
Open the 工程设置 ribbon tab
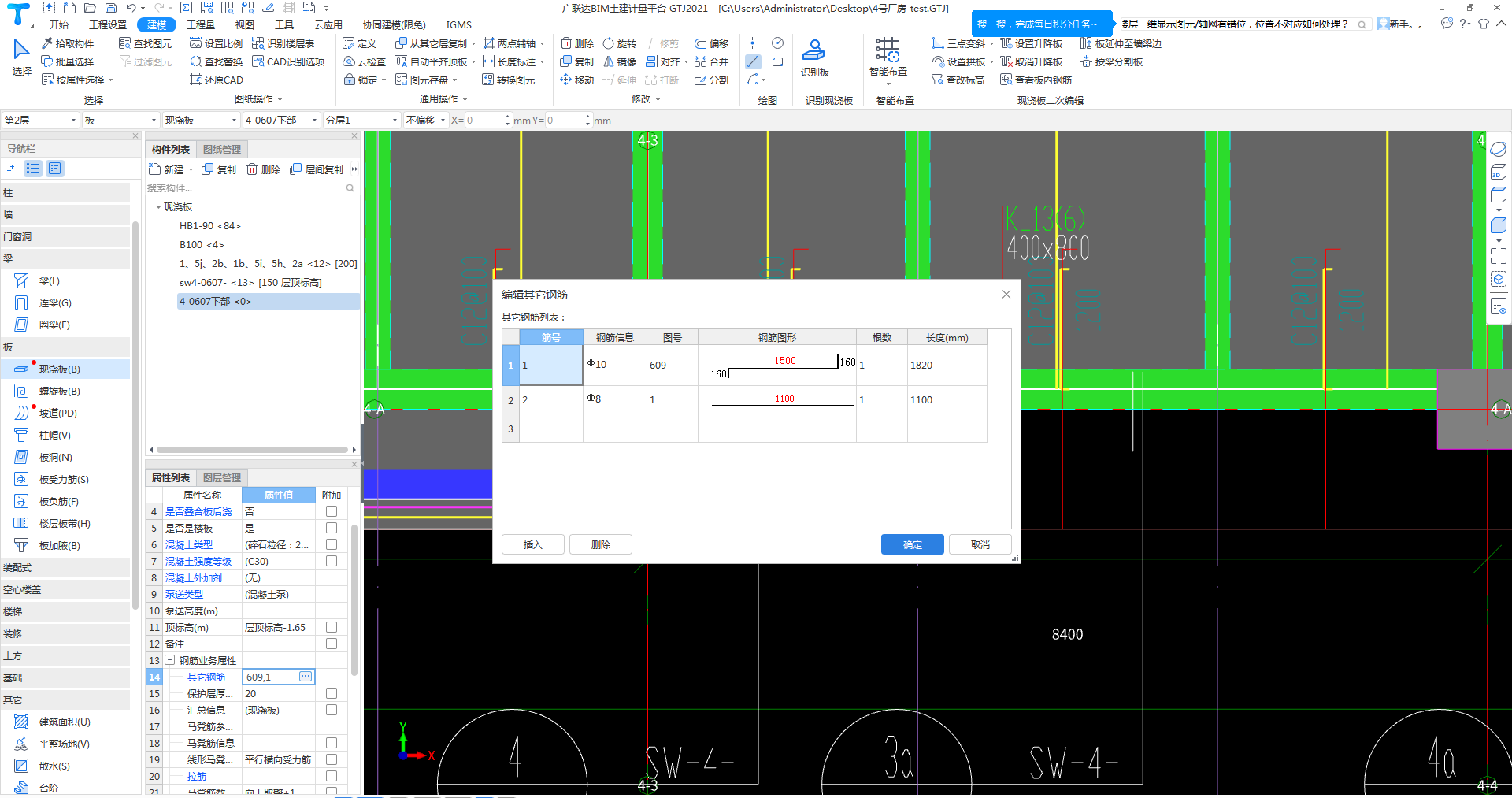tap(108, 25)
